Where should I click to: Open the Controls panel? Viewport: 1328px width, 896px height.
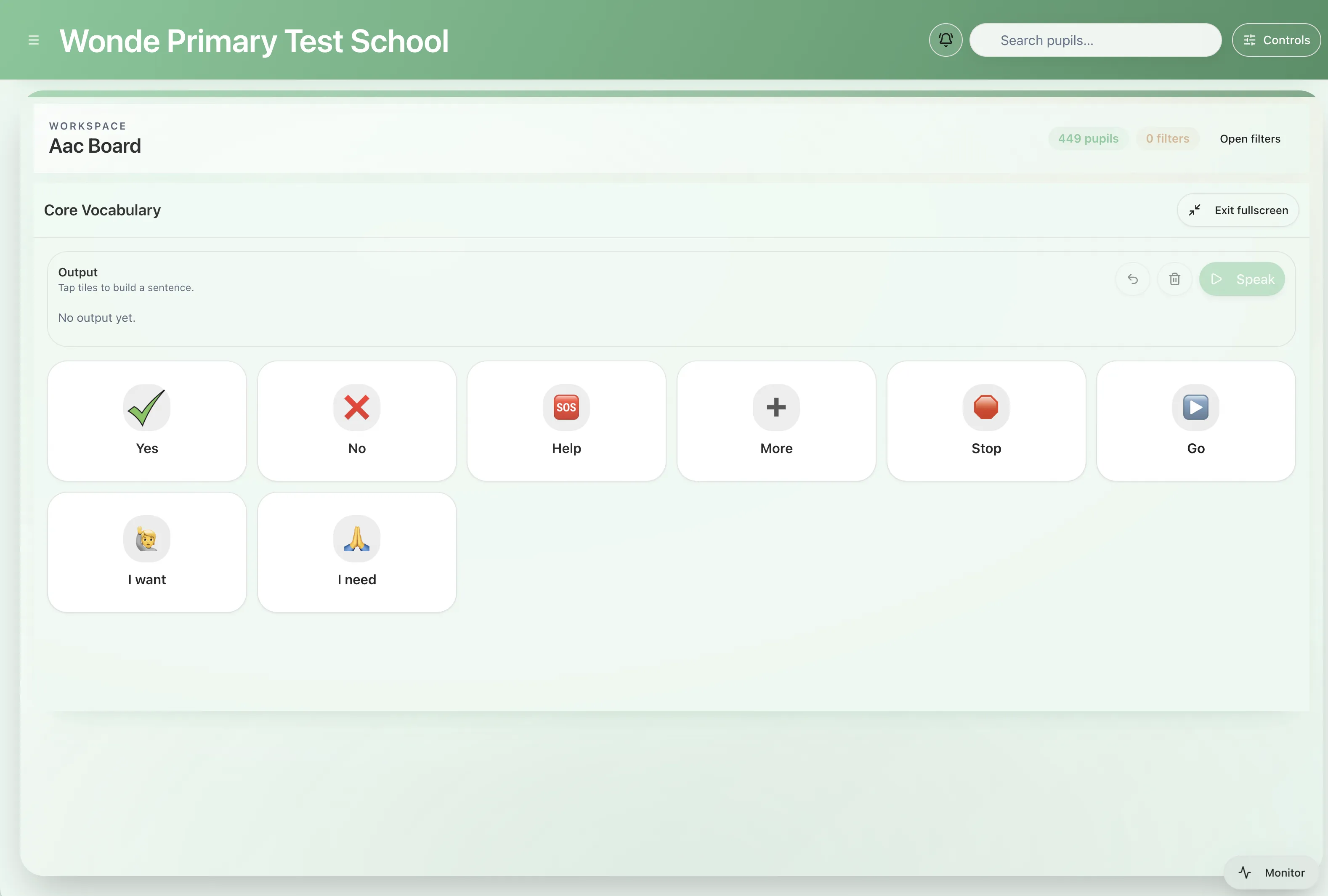[x=1276, y=40]
